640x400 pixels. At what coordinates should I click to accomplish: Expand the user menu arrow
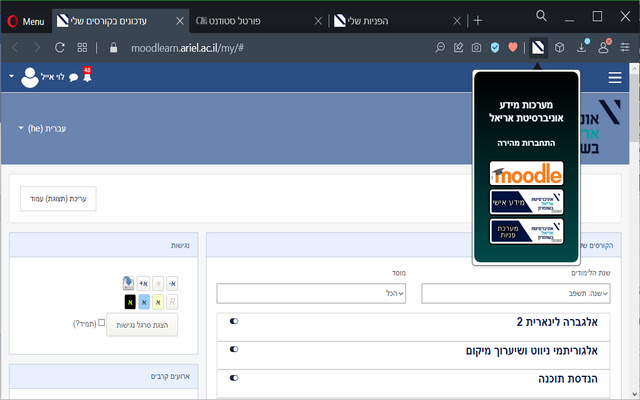coord(11,76)
